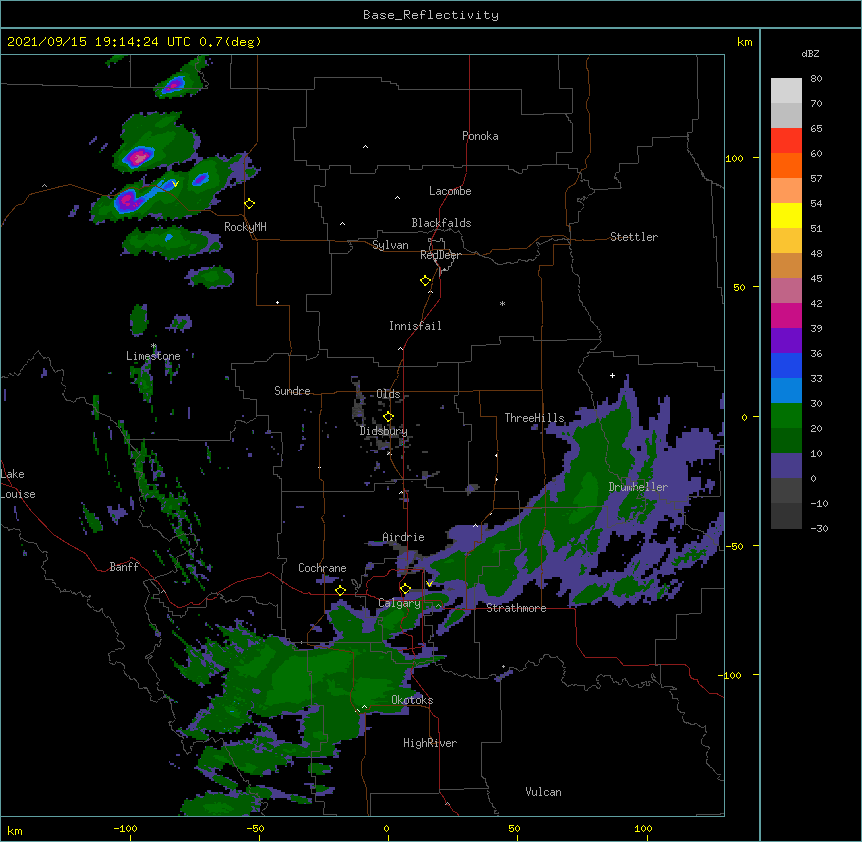Click the 45 value in the dBZ legend
The image size is (862, 842).
[816, 278]
